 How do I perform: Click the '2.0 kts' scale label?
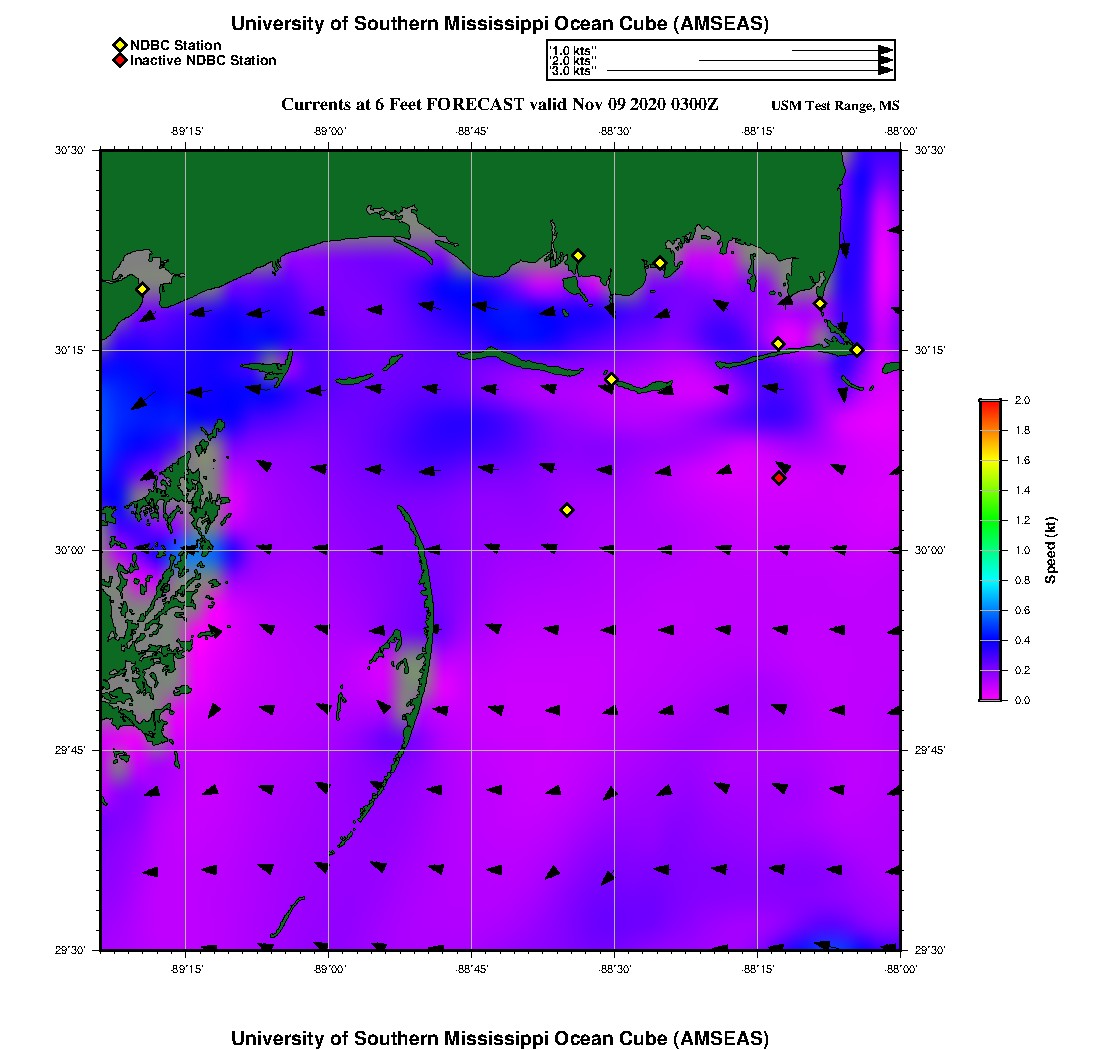point(572,60)
